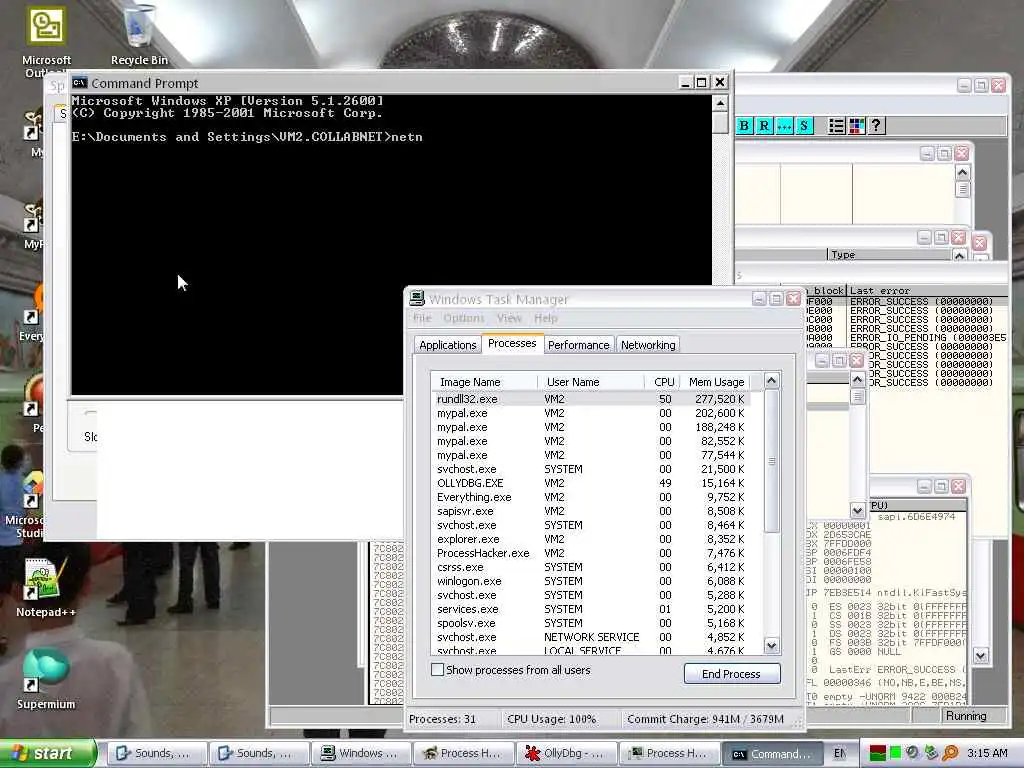Switch to OllyDbg taskbar button
Viewport: 1024px width, 768px height.
(566, 753)
